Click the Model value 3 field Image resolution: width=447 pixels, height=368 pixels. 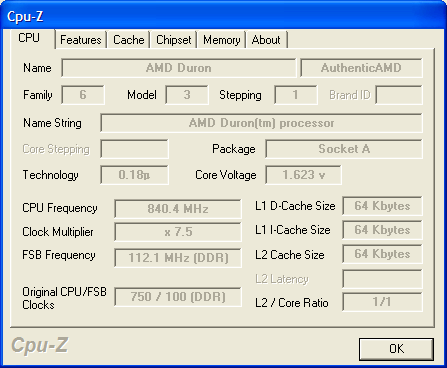coord(187,95)
